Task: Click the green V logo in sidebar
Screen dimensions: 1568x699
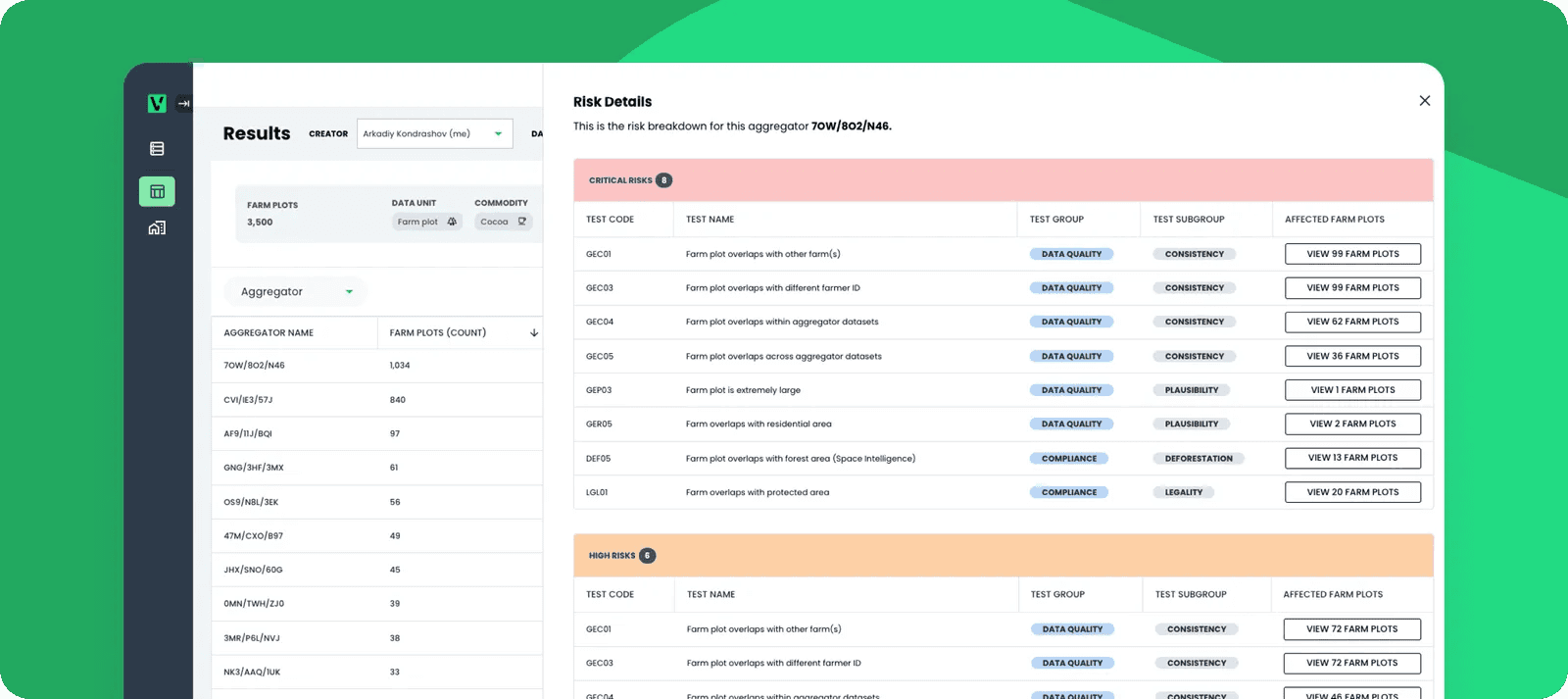Action: point(157,103)
